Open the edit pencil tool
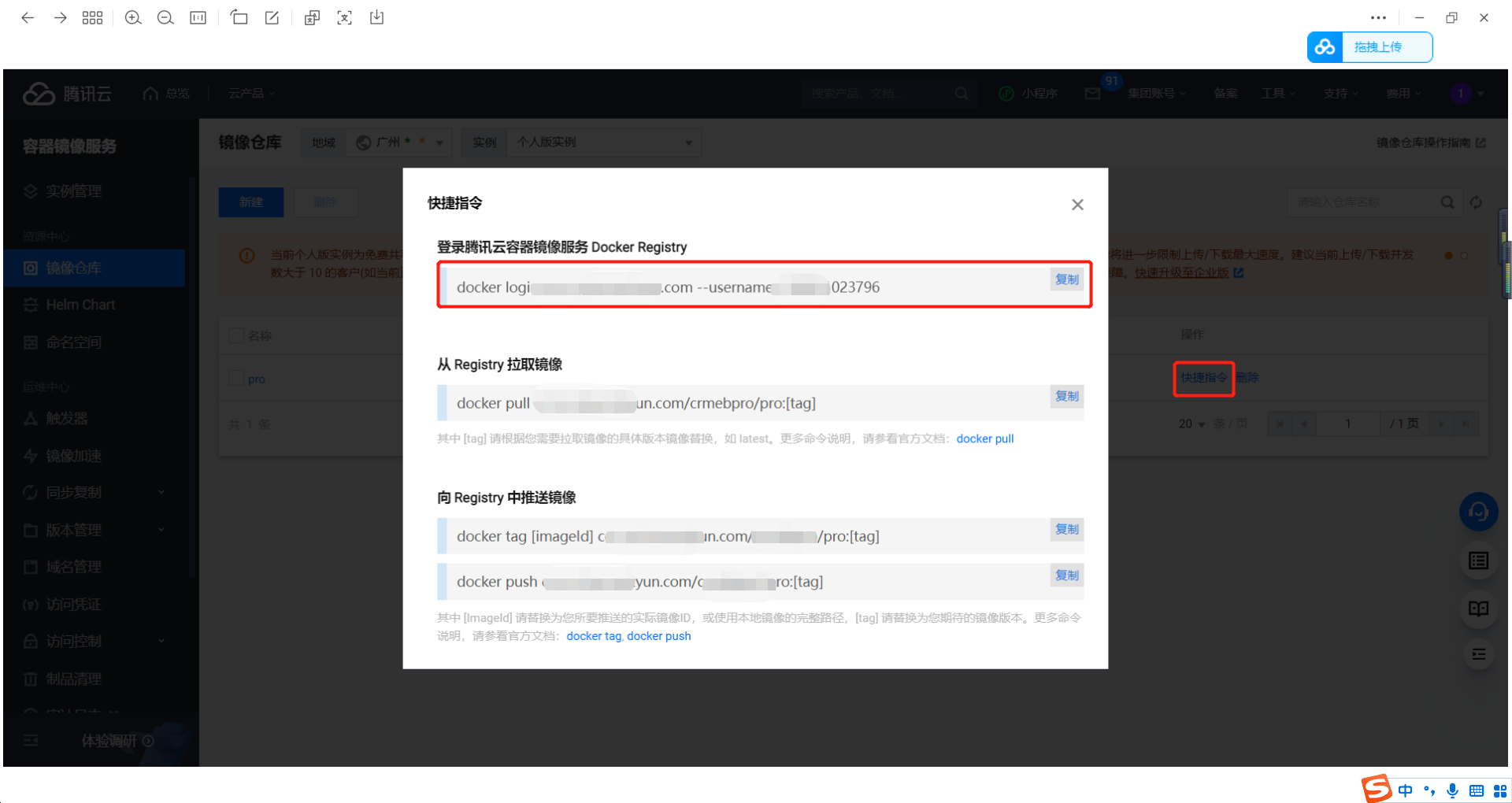Viewport: 1512px width, 803px height. point(272,17)
